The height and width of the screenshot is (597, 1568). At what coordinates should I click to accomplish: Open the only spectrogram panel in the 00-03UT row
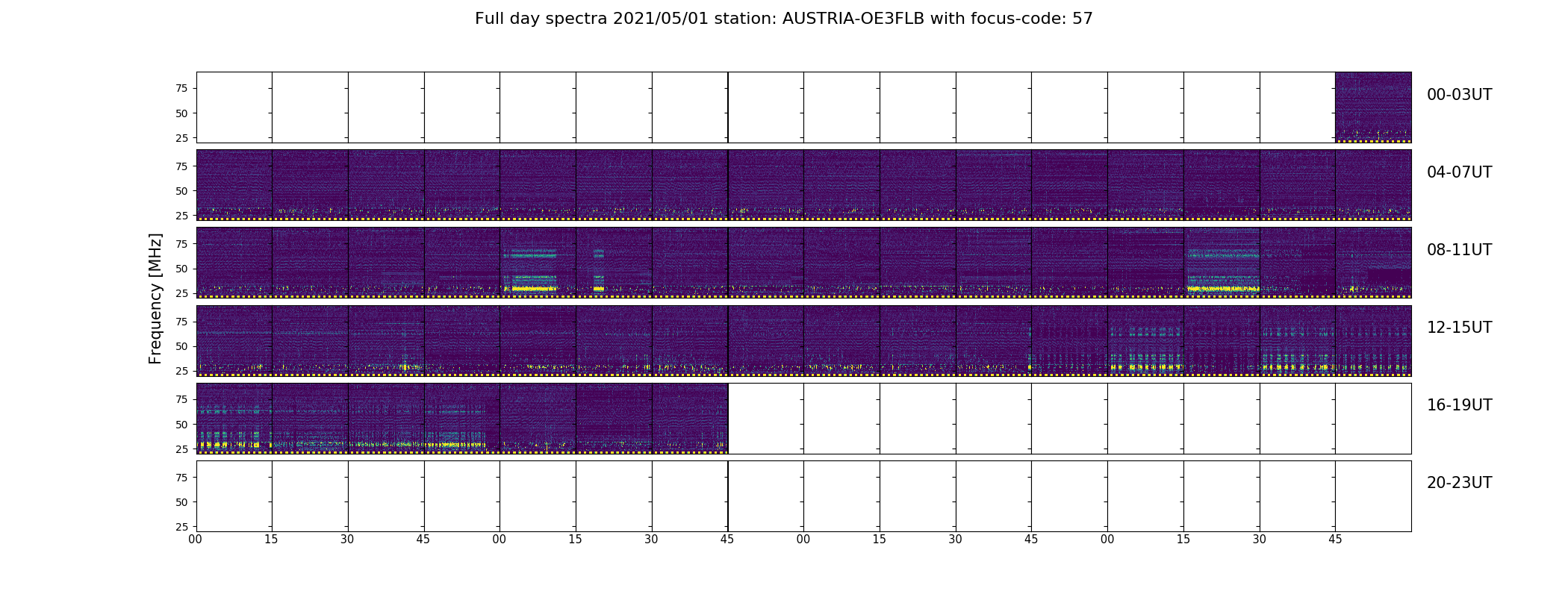click(1373, 107)
